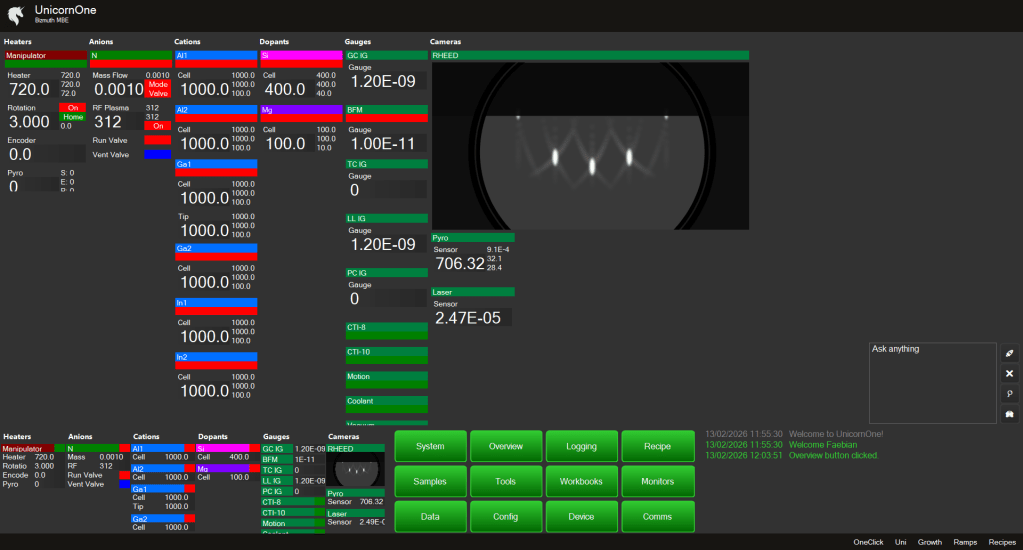Toggle the Rotation On button
1023x550 pixels.
[x=72, y=107]
